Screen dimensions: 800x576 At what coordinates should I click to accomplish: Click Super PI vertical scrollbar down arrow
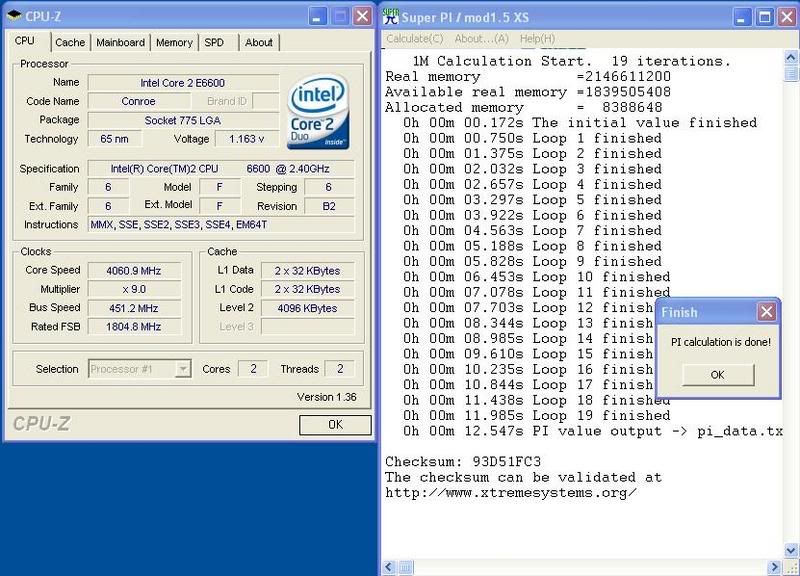click(x=791, y=550)
